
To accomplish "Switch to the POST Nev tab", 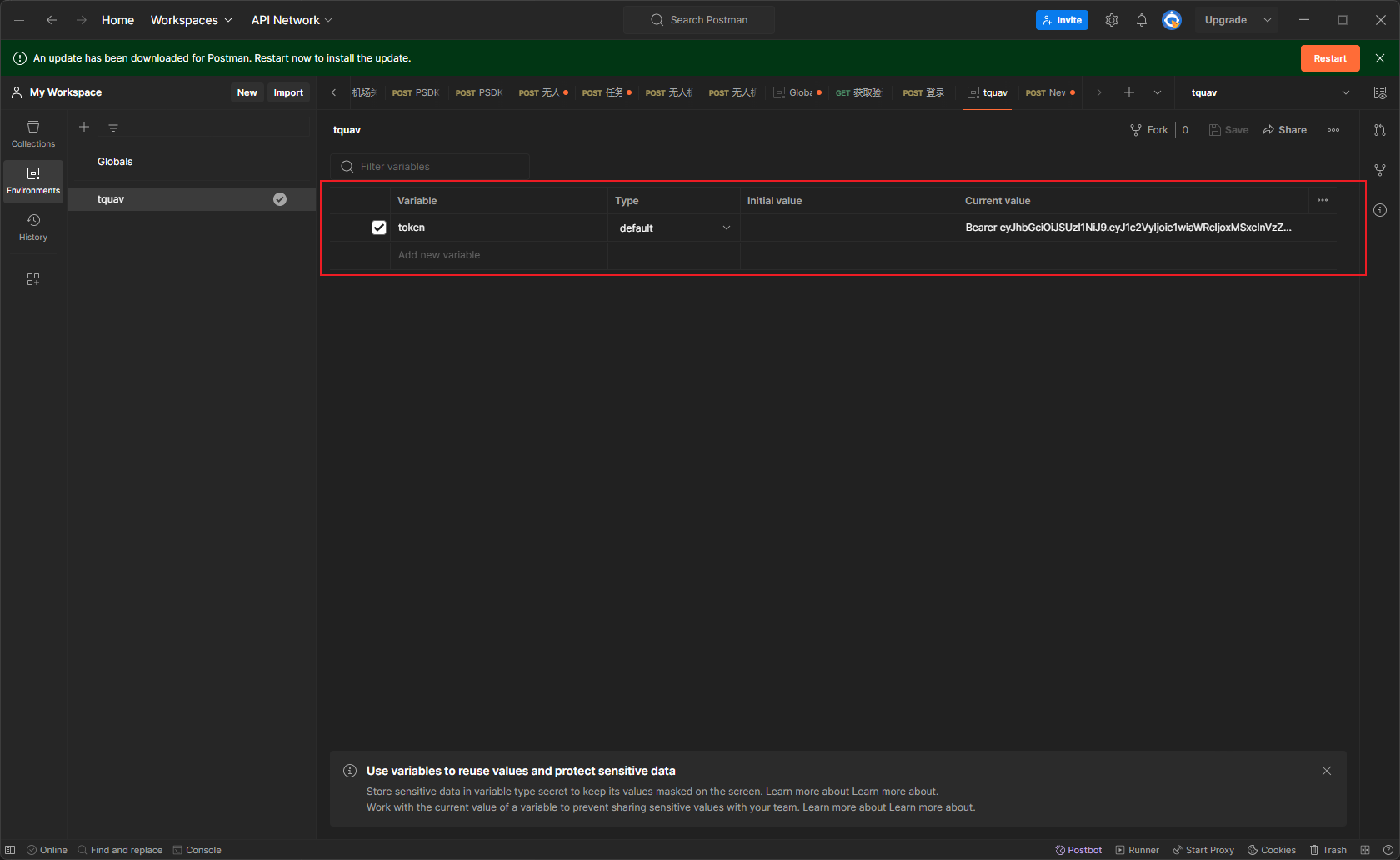I will 1050,92.
